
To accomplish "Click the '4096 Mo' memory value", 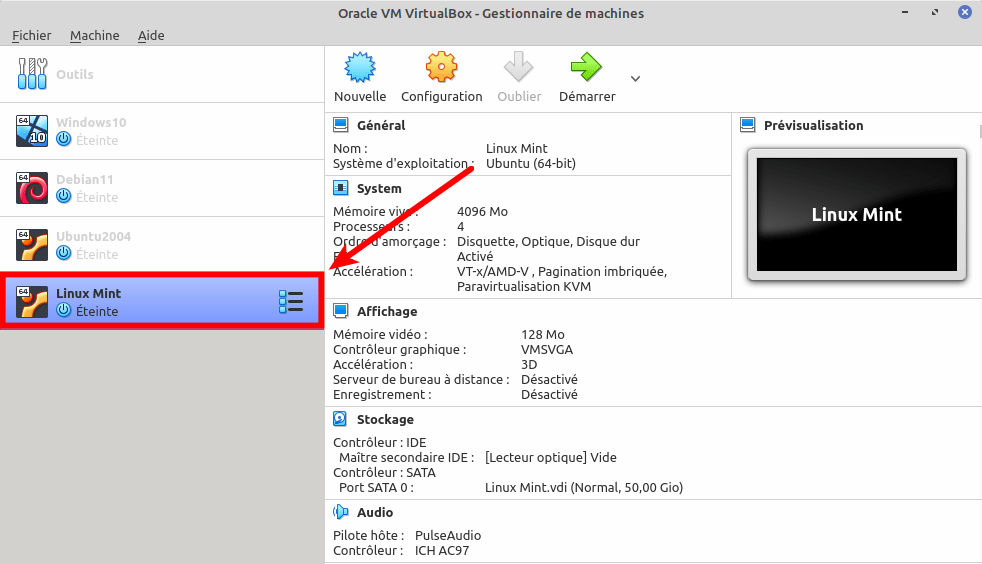I will (x=482, y=212).
